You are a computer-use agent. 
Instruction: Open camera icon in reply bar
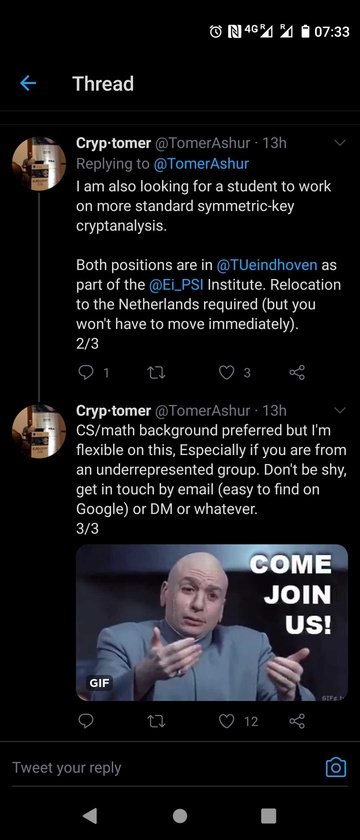(336, 767)
